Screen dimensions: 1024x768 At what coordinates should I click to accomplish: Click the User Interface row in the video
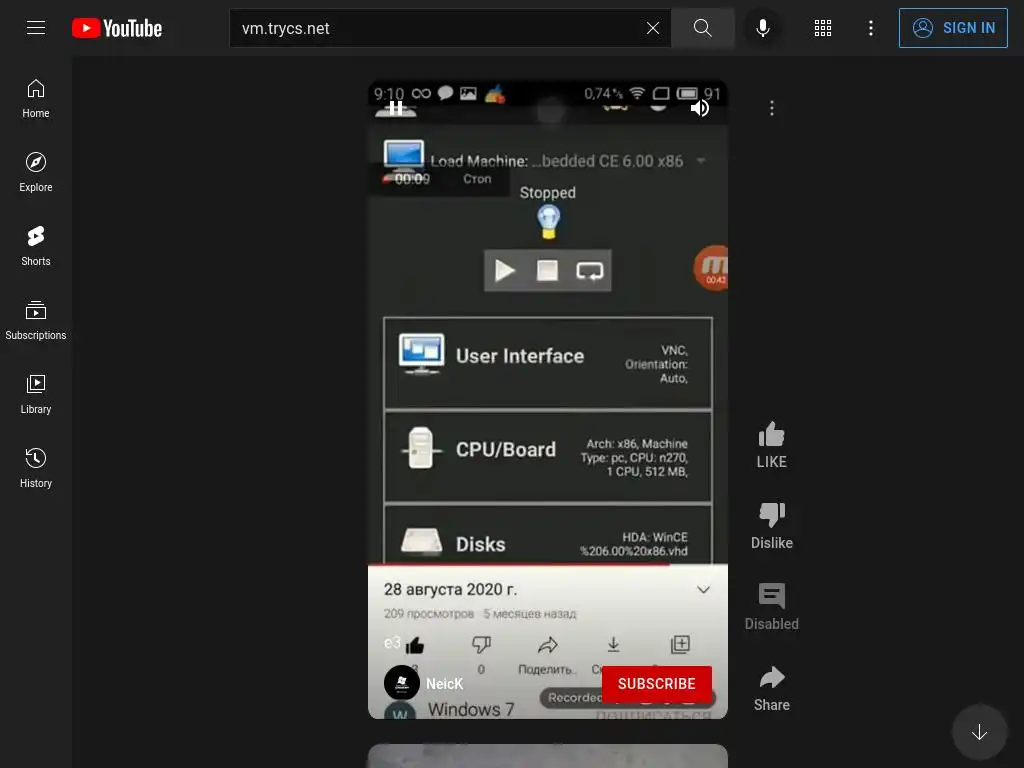547,363
